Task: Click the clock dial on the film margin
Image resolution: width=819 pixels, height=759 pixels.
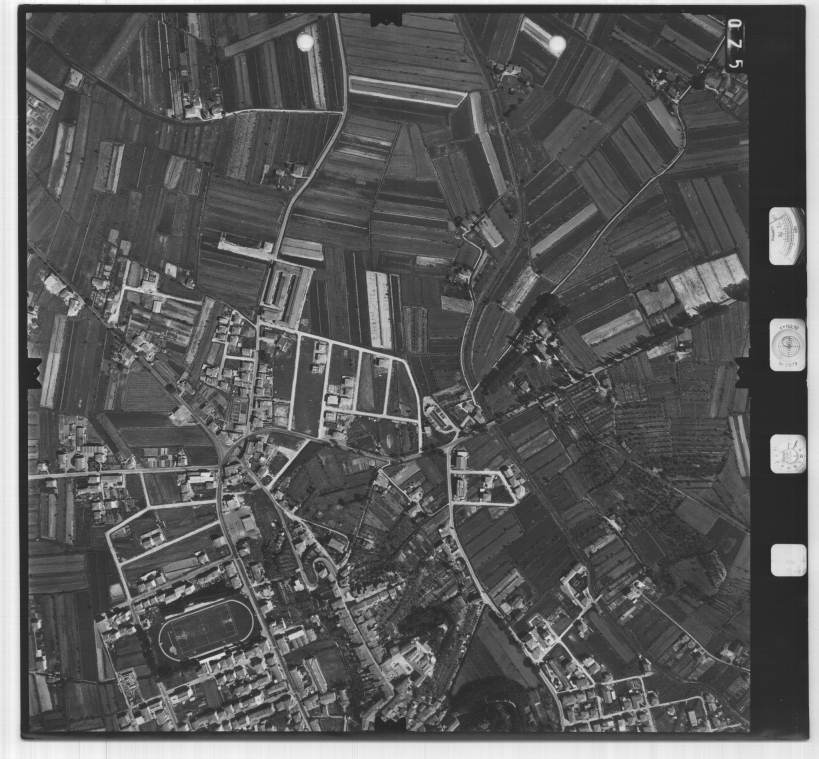Action: coord(788,454)
